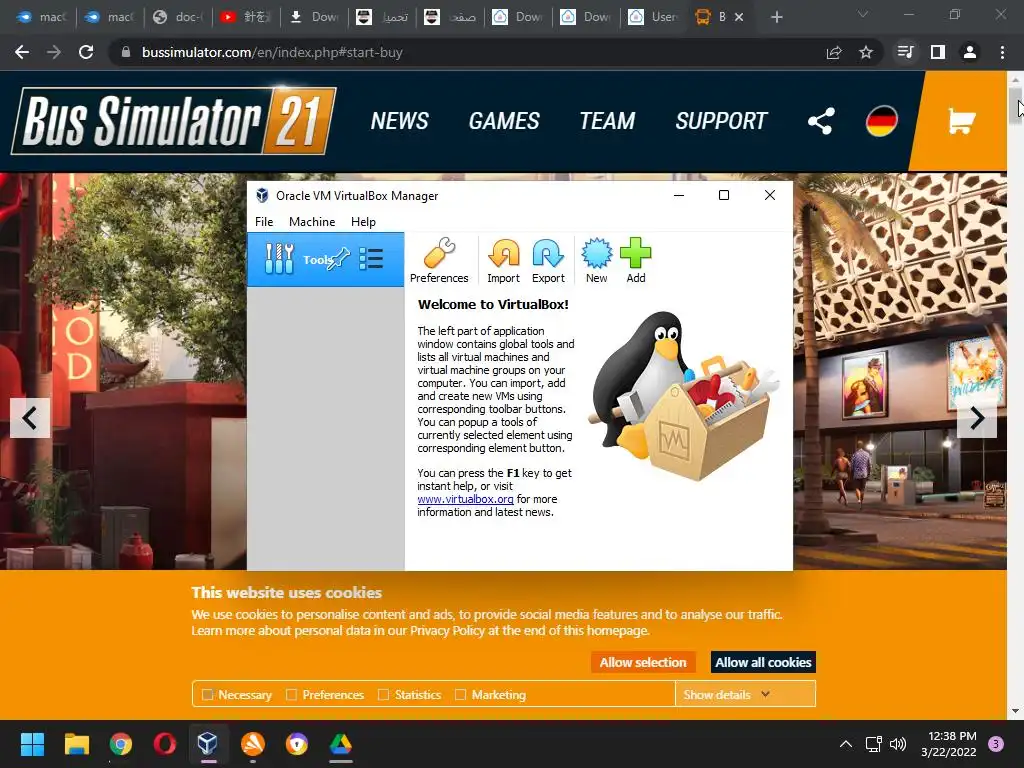
Task: Click the page scrollbar down arrow
Action: tap(1015, 711)
